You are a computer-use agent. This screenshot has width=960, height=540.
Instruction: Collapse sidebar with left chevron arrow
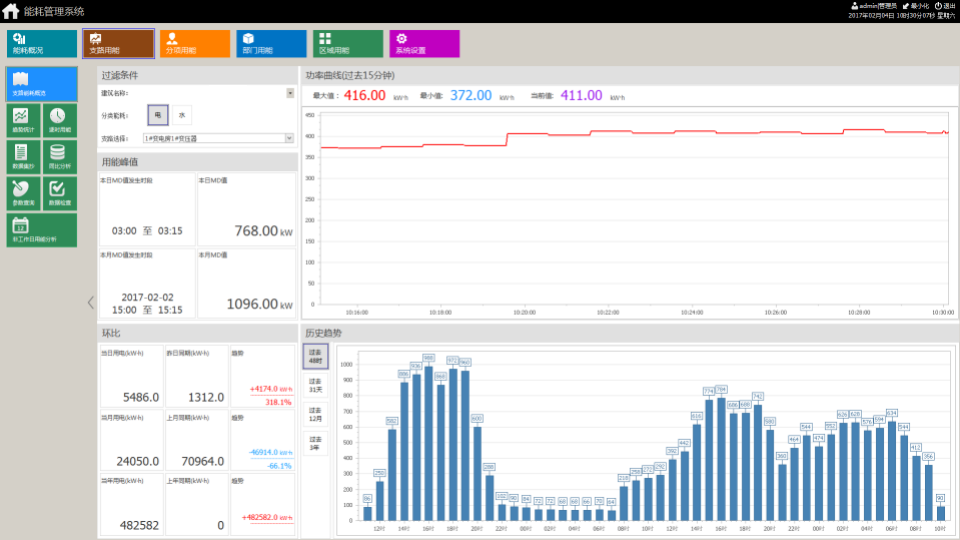pyautogui.click(x=90, y=302)
